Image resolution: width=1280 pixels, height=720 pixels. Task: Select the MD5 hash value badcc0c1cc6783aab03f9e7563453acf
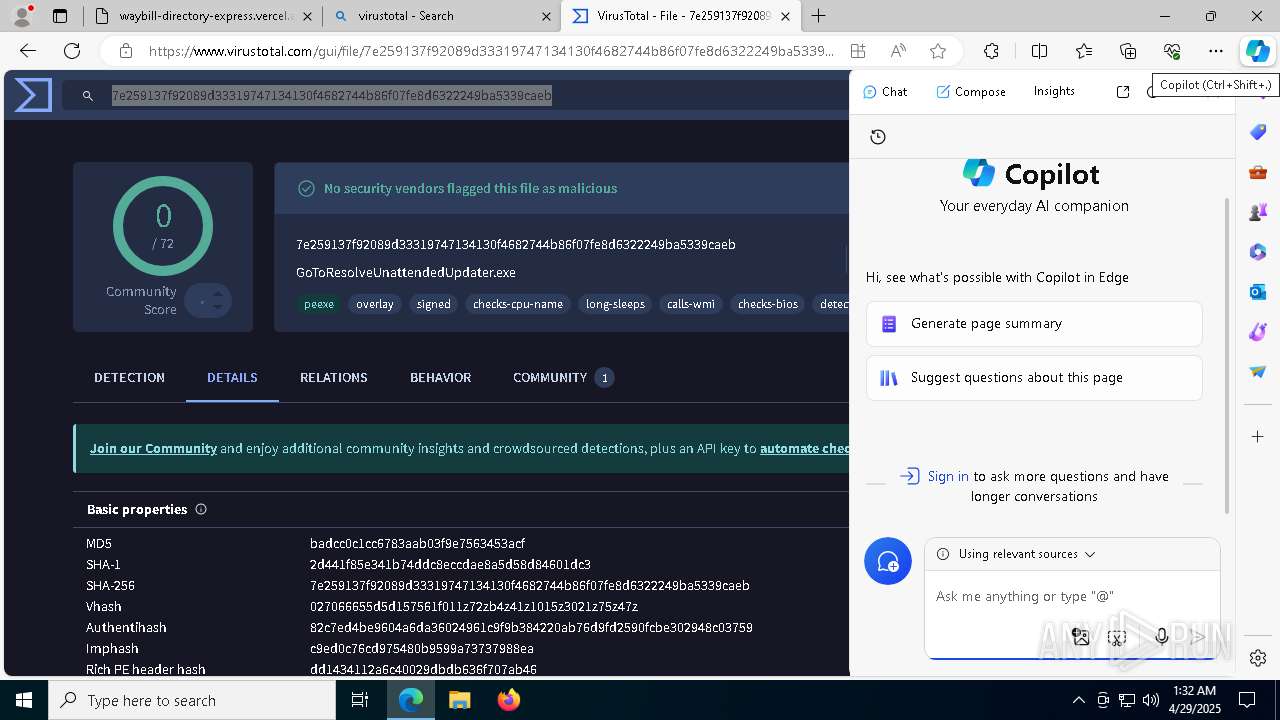(x=417, y=544)
